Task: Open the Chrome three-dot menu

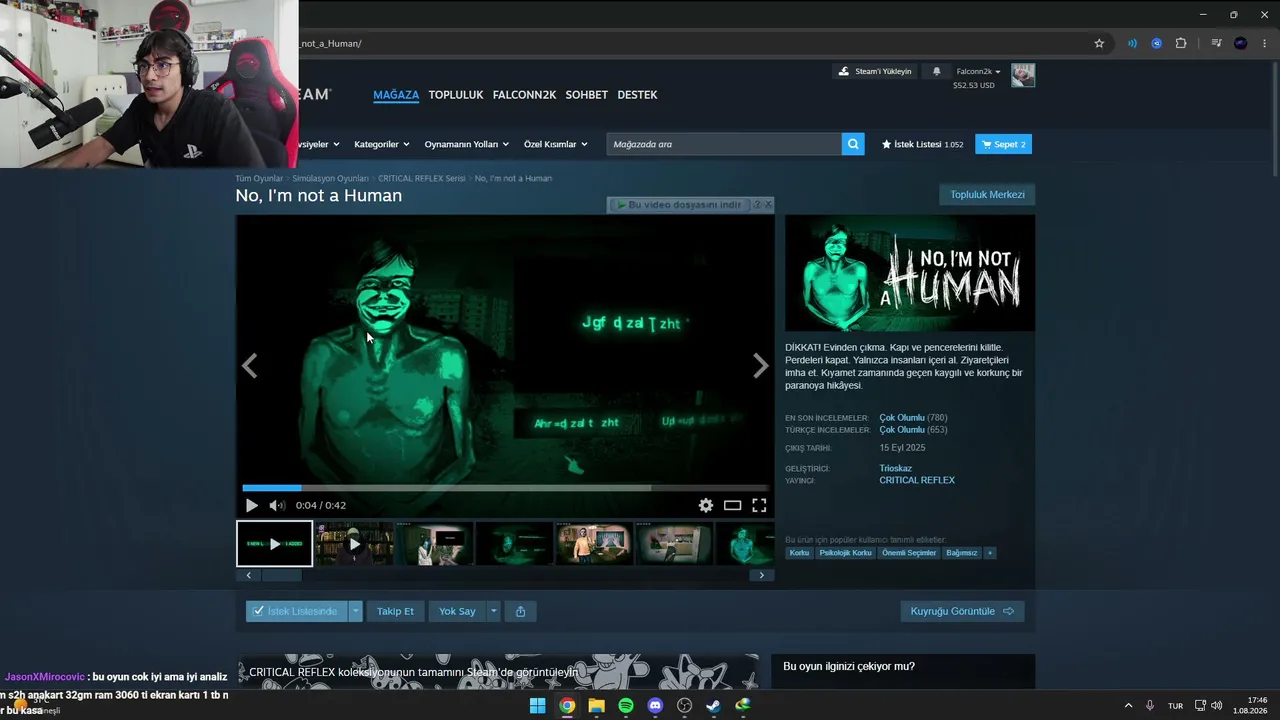Action: click(x=1264, y=43)
